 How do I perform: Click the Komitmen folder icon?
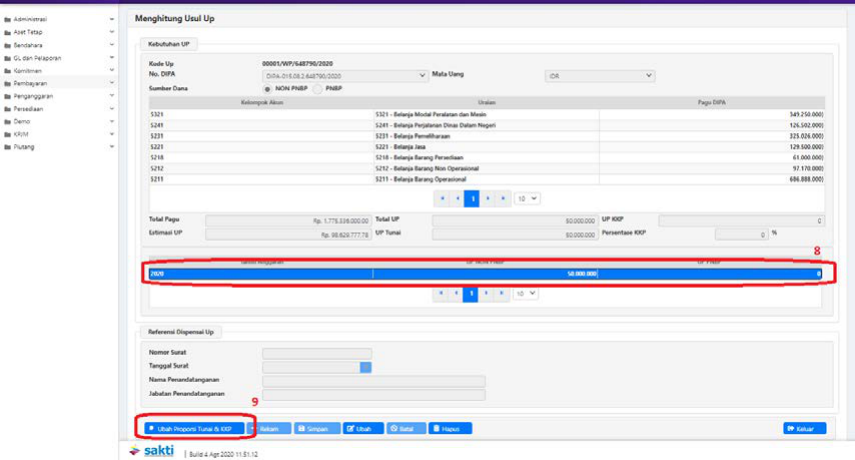[x=8, y=71]
